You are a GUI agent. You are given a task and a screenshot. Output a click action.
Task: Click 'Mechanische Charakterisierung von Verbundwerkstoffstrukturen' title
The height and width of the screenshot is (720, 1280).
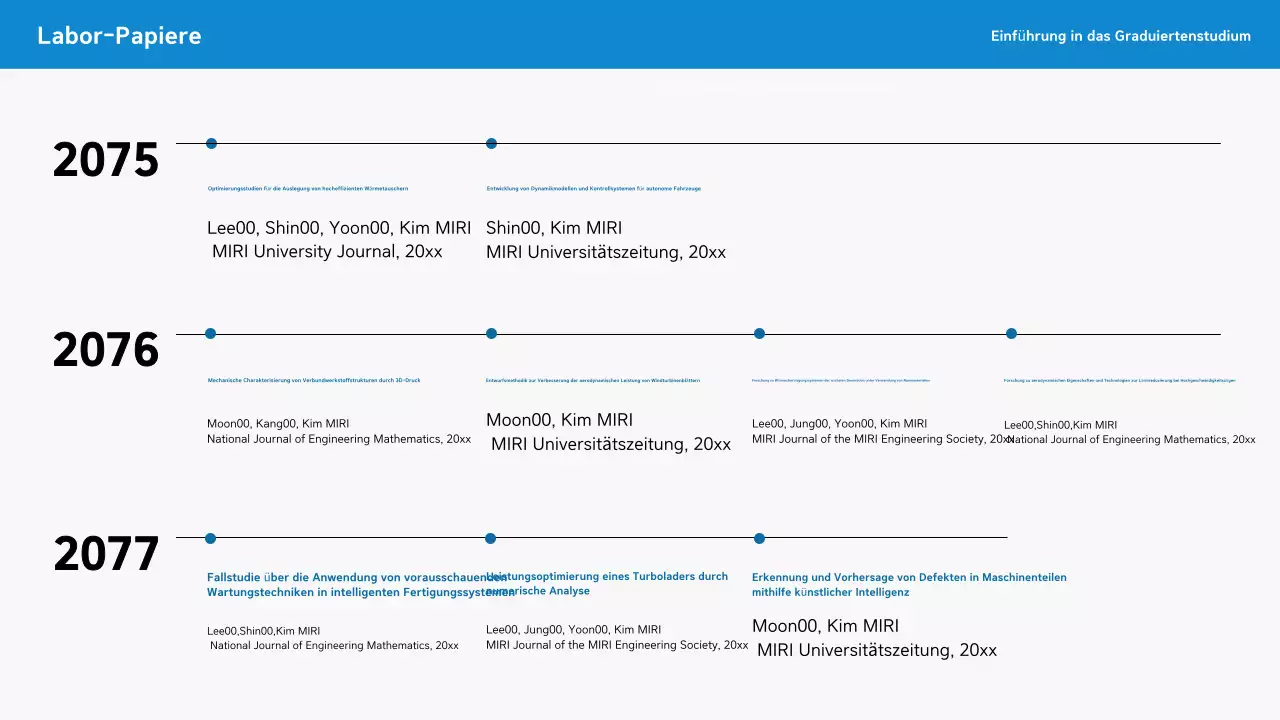click(314, 380)
